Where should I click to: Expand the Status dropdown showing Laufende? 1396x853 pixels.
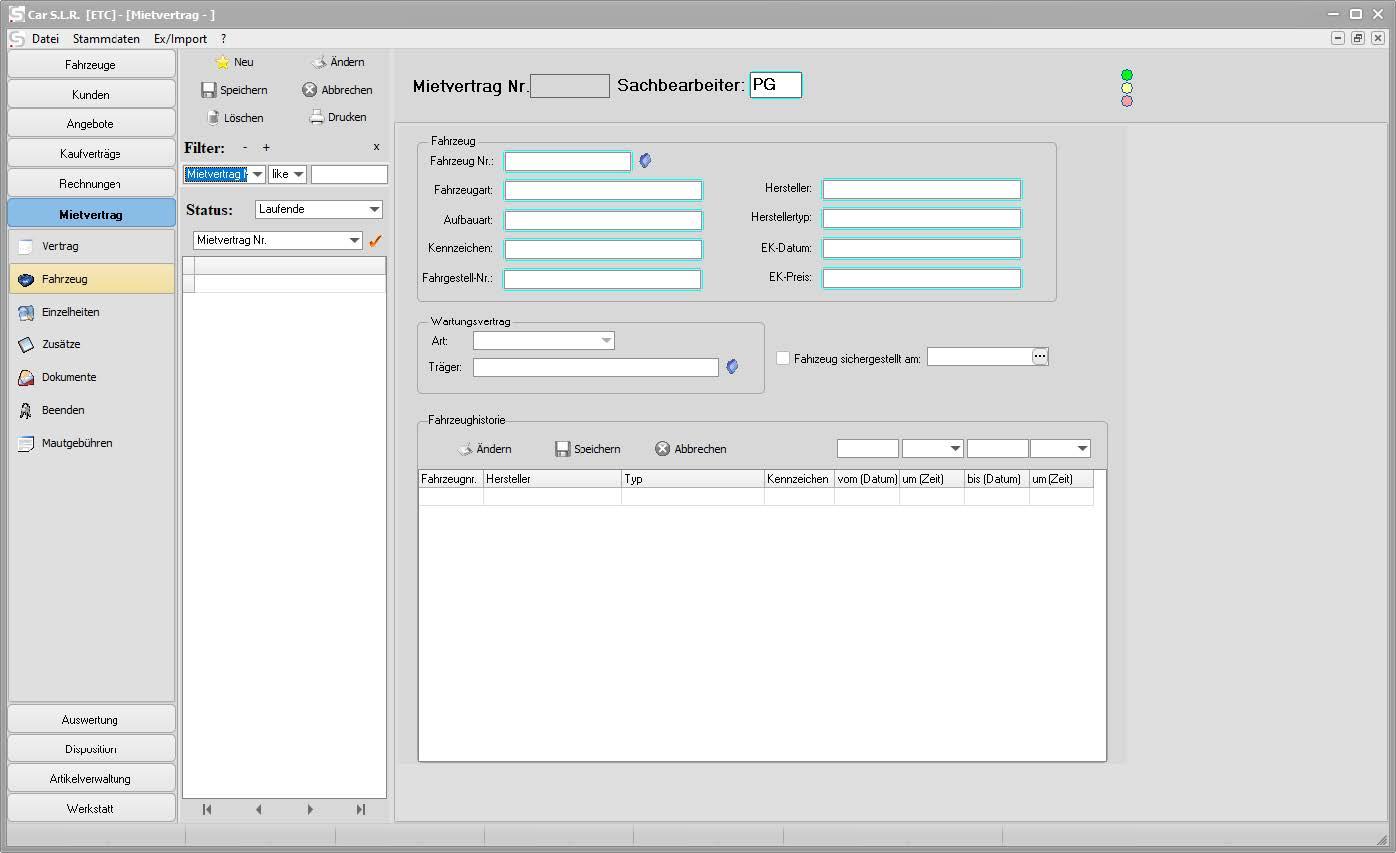[374, 209]
